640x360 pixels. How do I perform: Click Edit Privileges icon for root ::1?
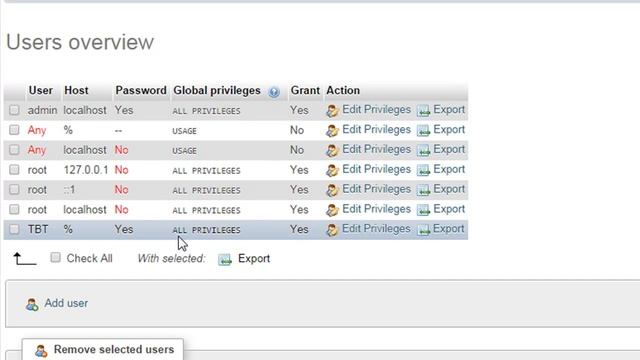pos(332,190)
